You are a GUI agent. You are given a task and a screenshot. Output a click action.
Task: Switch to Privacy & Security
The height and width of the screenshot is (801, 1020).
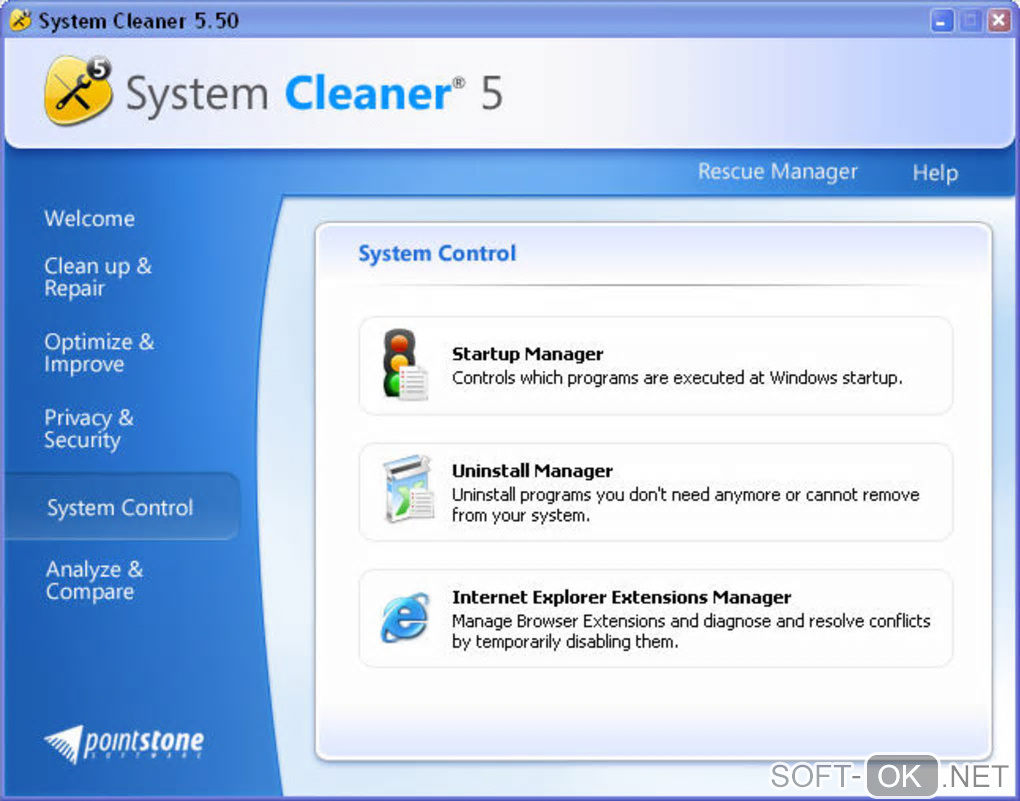(89, 429)
